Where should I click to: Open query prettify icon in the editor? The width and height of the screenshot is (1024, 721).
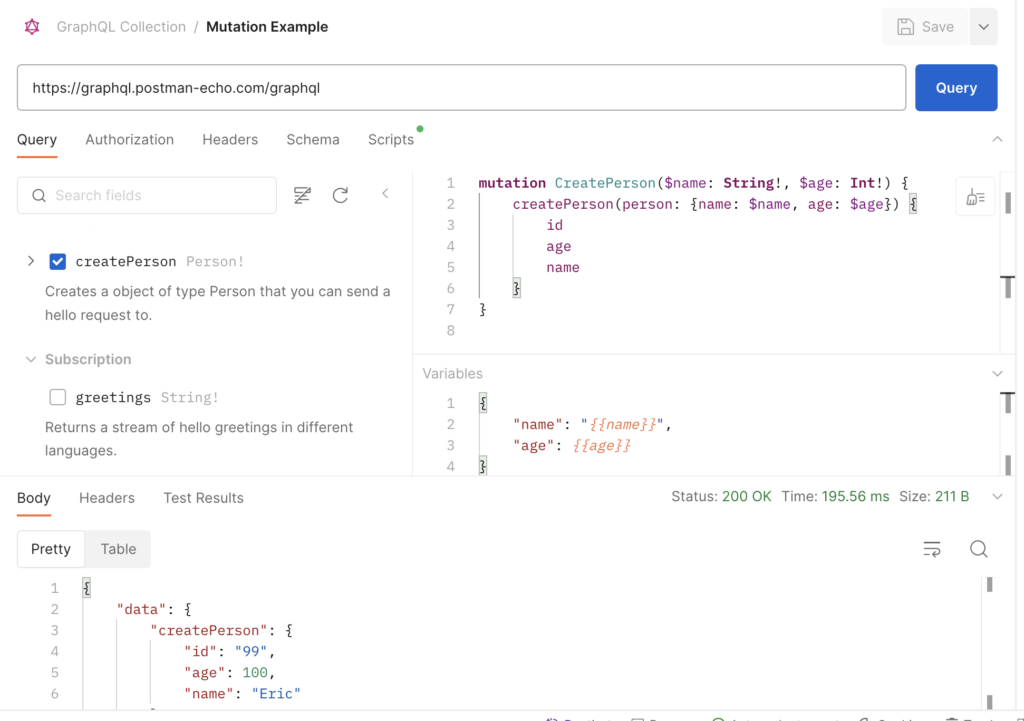[975, 196]
